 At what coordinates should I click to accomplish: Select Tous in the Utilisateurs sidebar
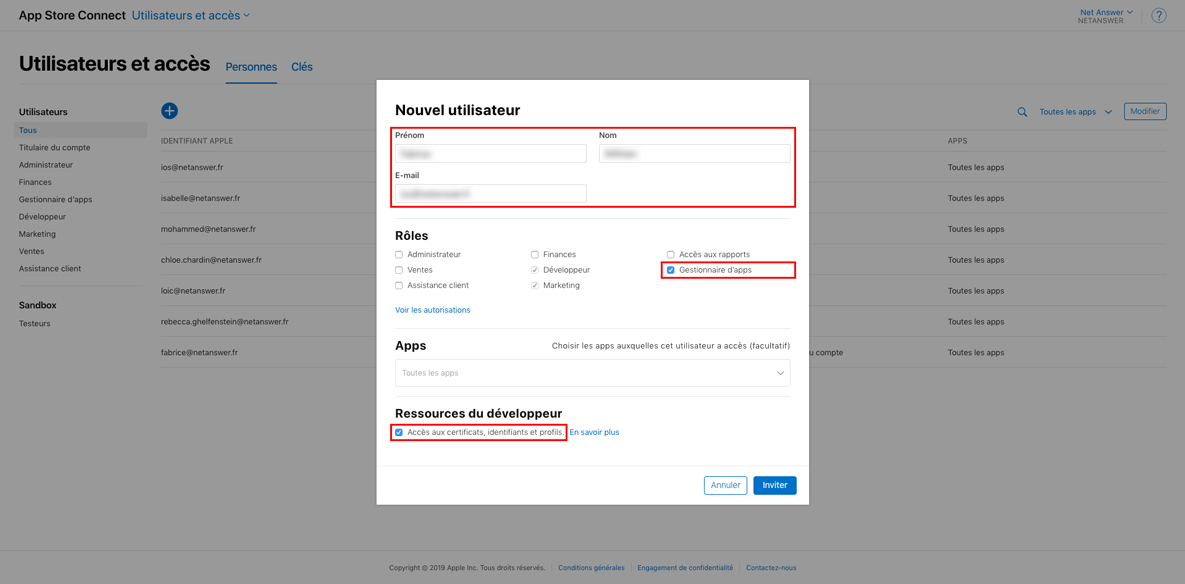(x=82, y=130)
